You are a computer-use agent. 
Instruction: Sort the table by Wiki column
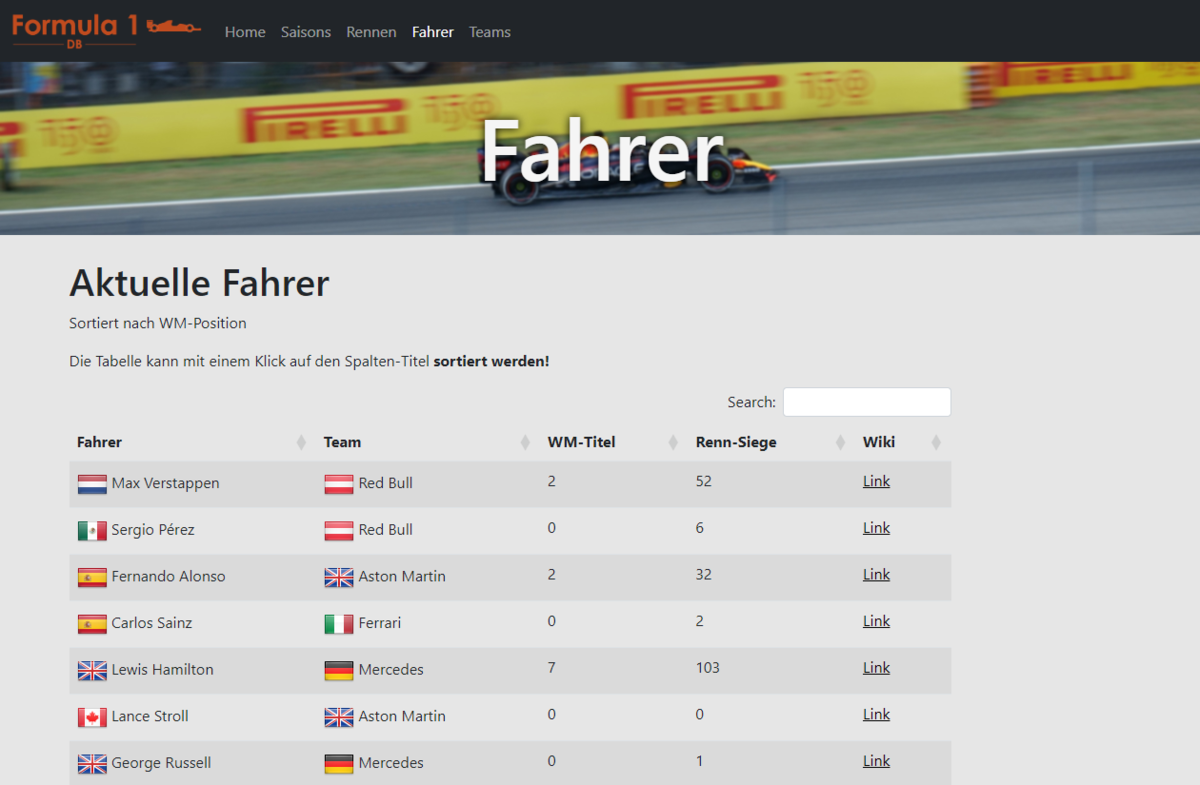pos(879,442)
